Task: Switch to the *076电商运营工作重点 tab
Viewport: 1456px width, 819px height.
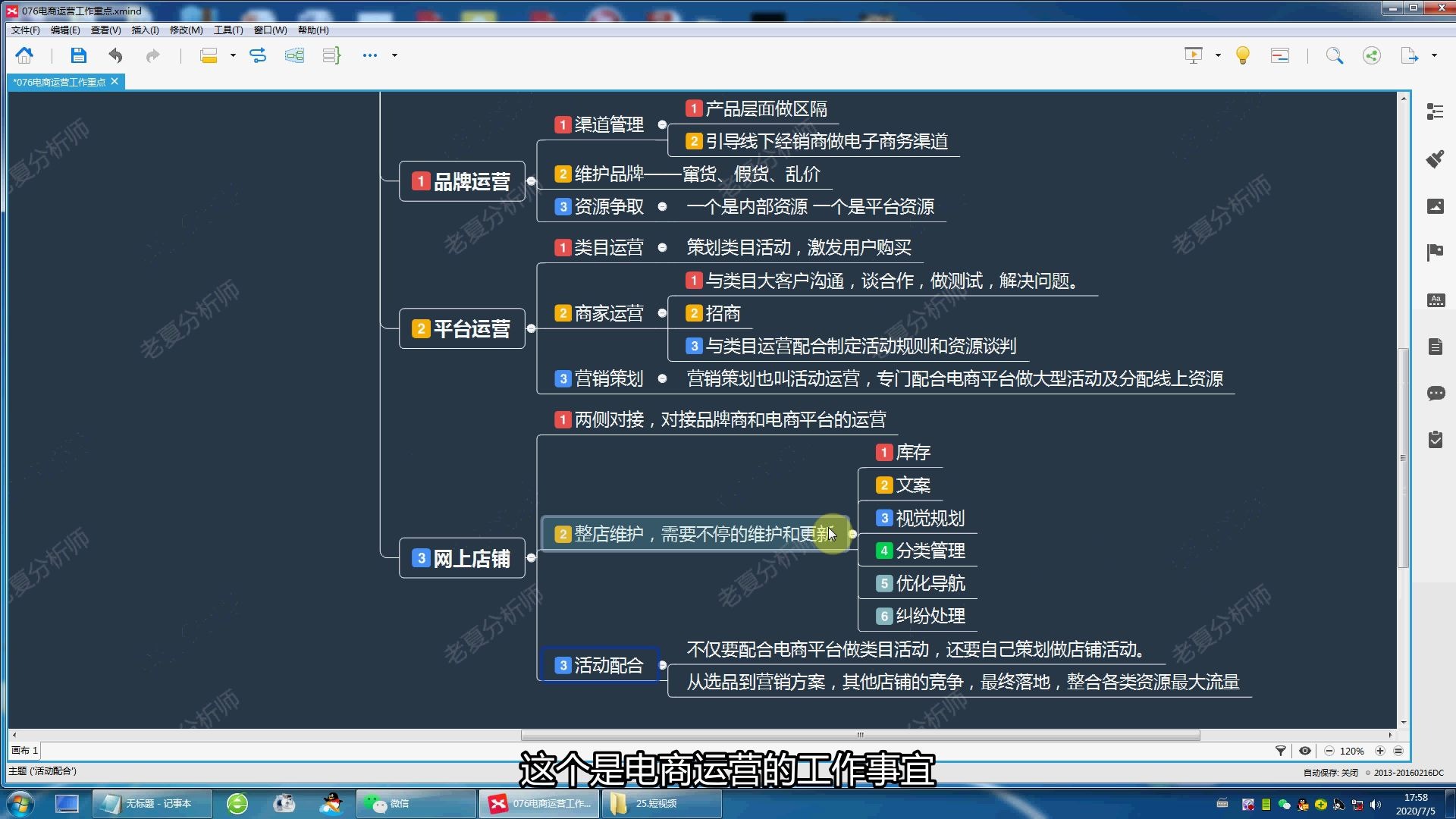Action: click(x=59, y=82)
